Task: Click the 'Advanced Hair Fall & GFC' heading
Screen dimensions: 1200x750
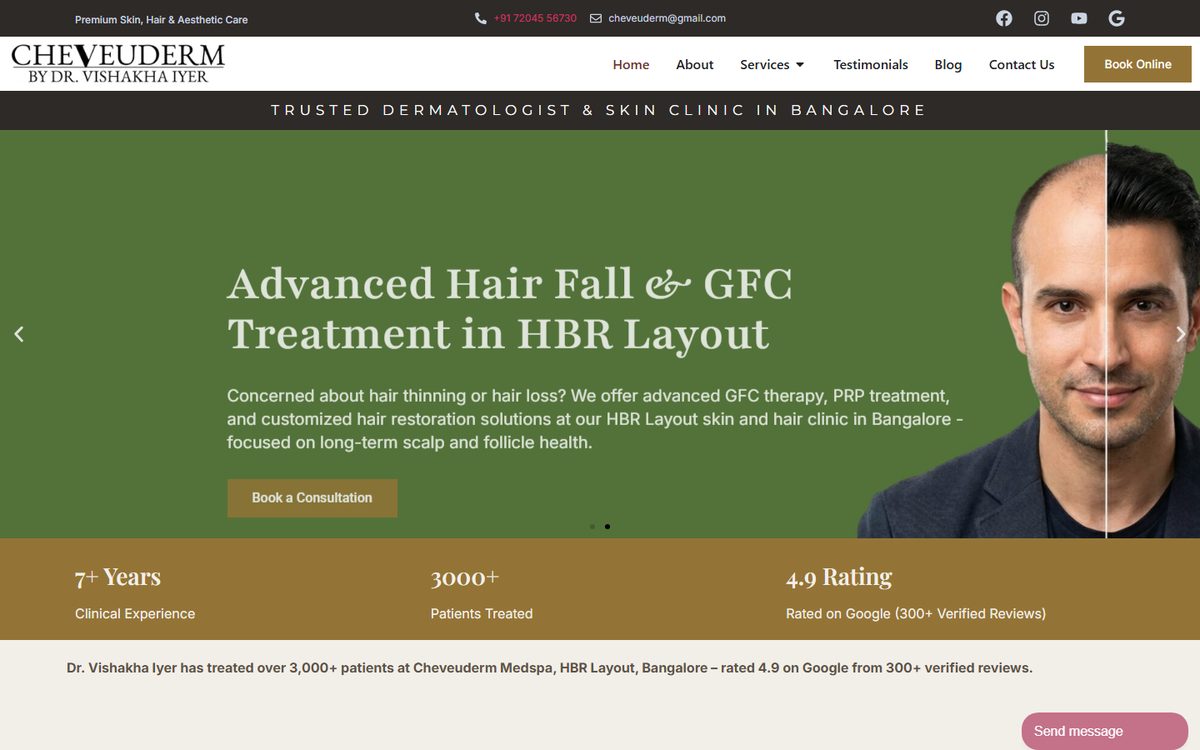Action: tap(510, 308)
